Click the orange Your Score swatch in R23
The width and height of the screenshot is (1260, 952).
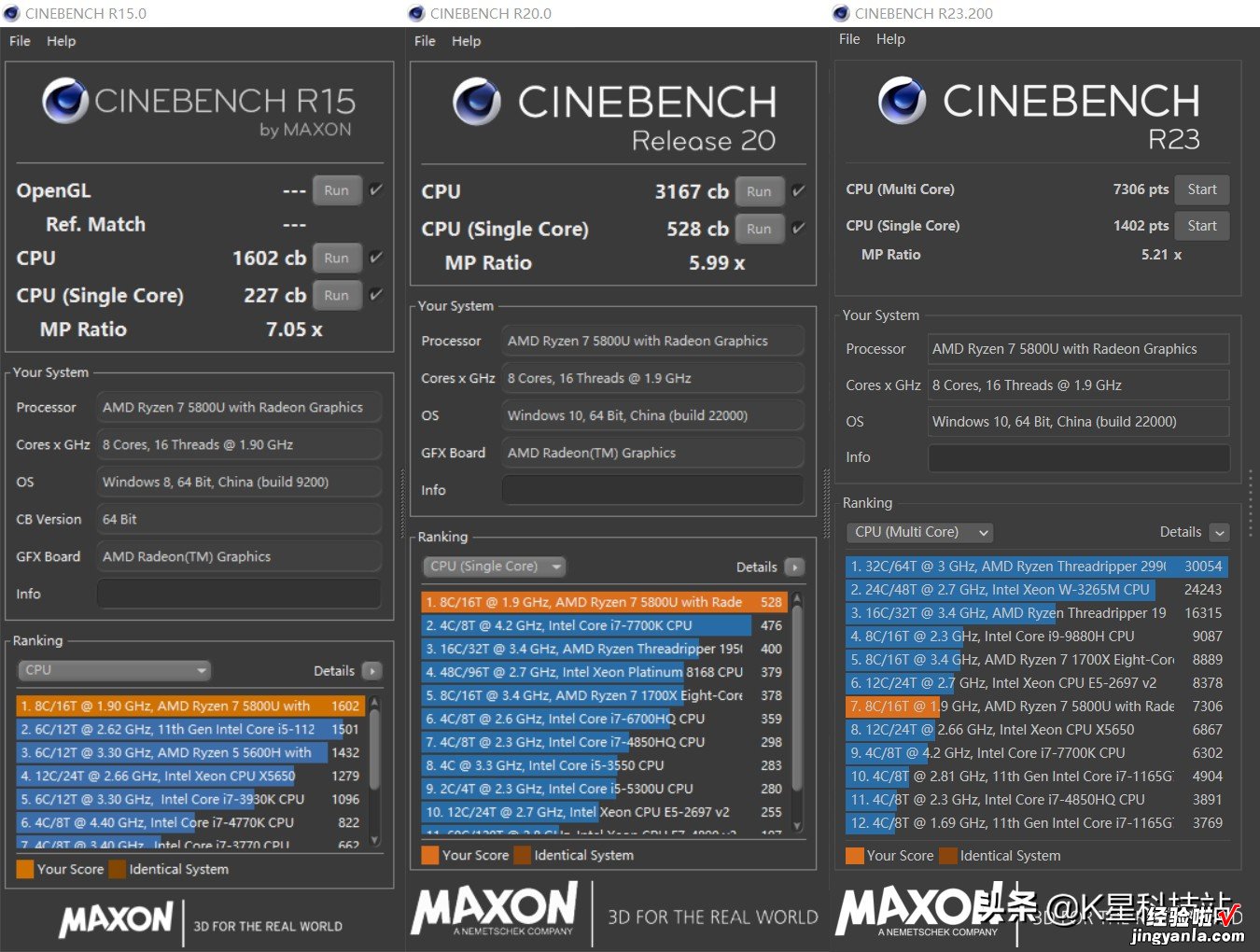coord(854,856)
